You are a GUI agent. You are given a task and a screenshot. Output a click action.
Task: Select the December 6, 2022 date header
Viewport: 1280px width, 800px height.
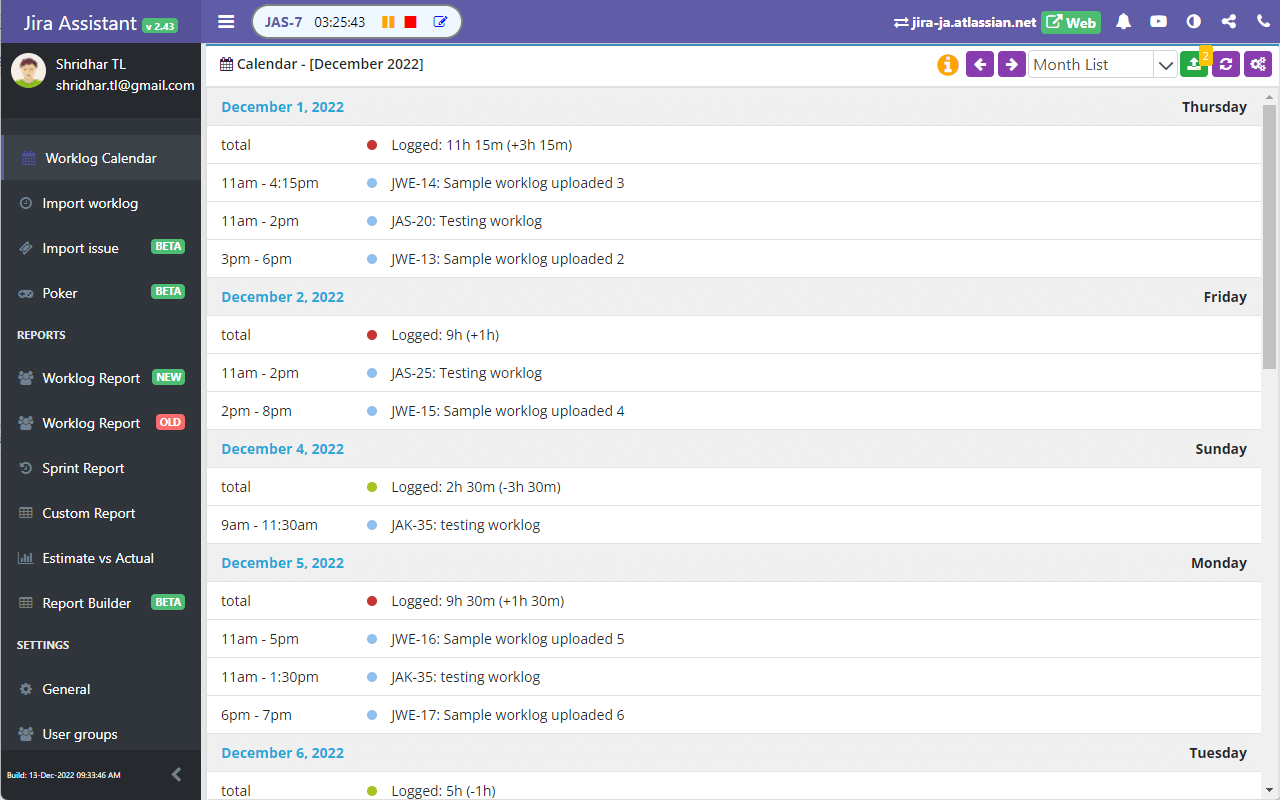282,753
